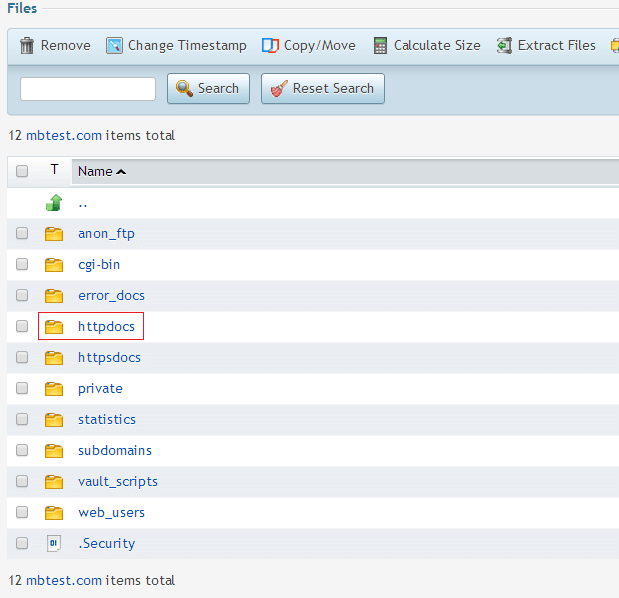
Task: Click the Extract Files toolbar icon
Action: point(505,45)
